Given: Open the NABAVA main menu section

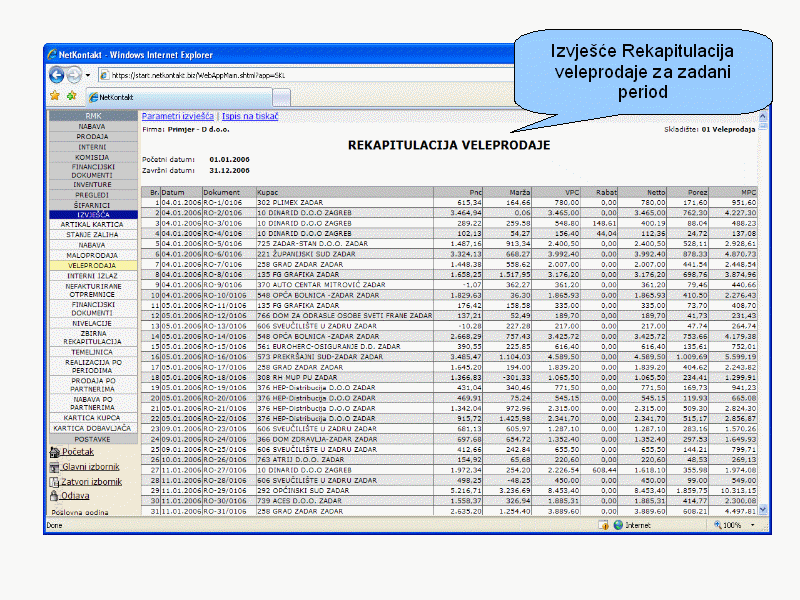Looking at the screenshot, I should pos(92,127).
